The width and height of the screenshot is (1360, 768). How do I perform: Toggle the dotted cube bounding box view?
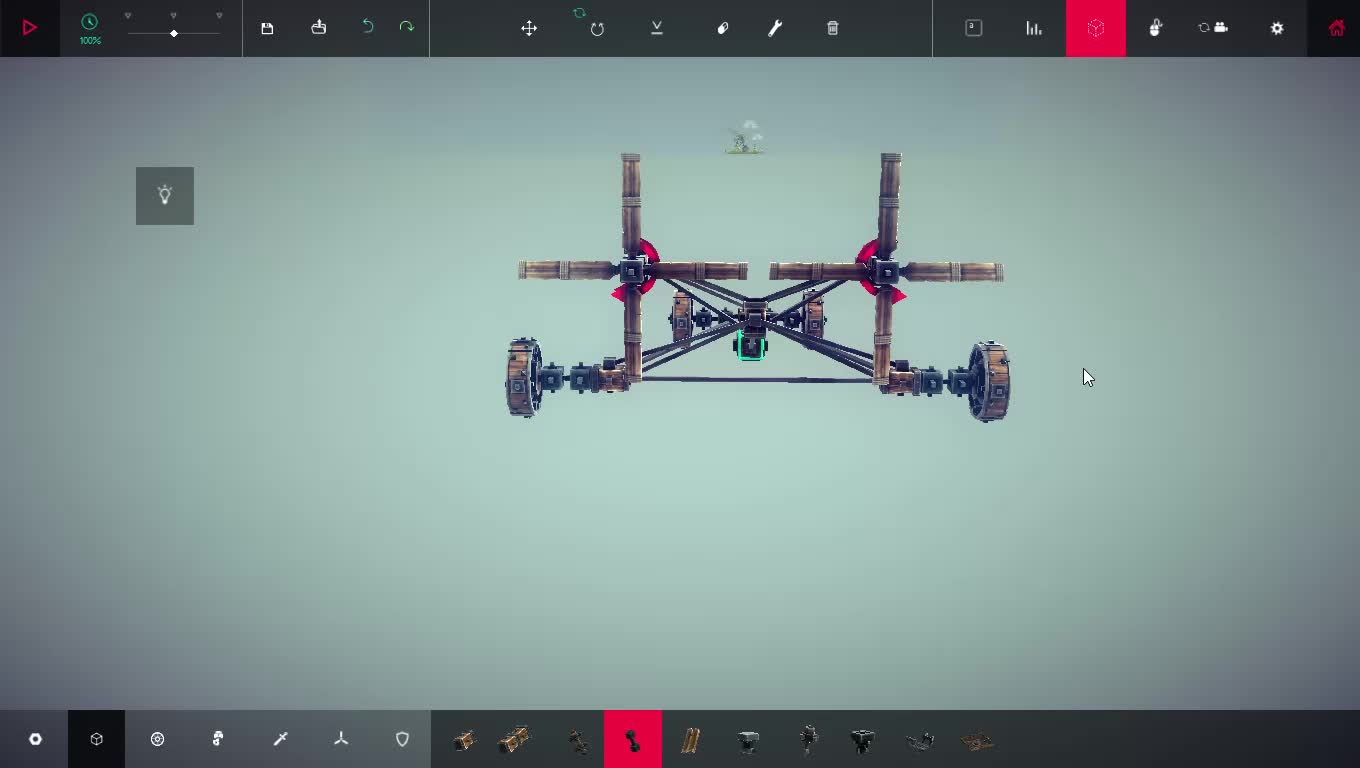pyautogui.click(x=1096, y=28)
